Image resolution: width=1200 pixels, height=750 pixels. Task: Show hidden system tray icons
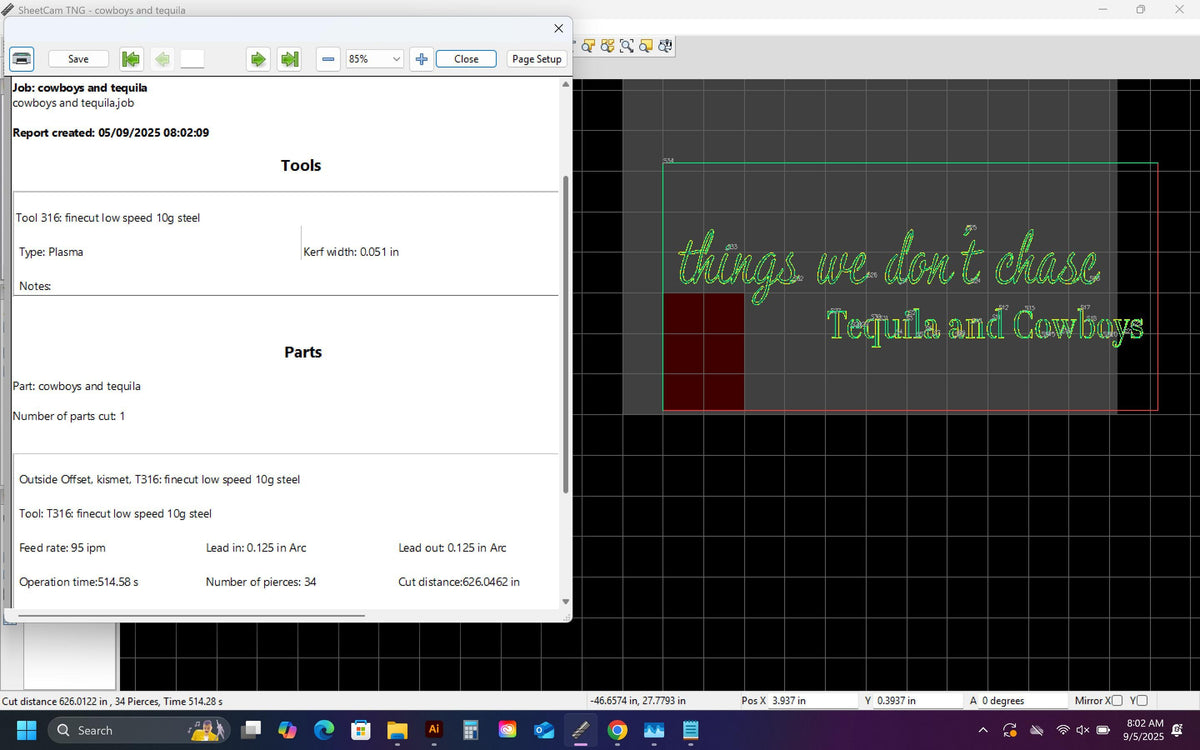tap(982, 730)
